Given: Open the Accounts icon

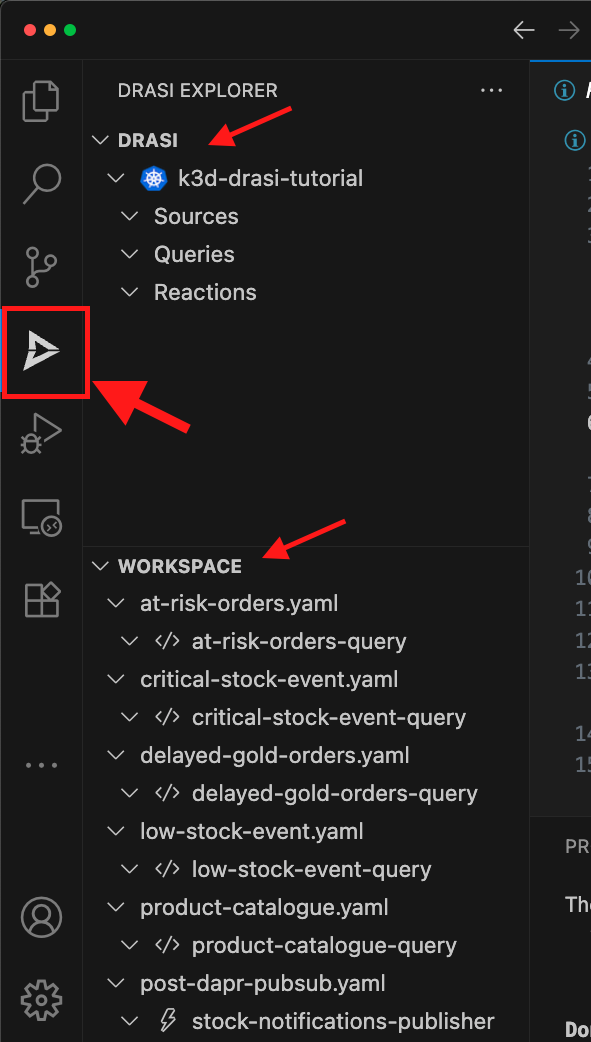Looking at the screenshot, I should coord(41,917).
